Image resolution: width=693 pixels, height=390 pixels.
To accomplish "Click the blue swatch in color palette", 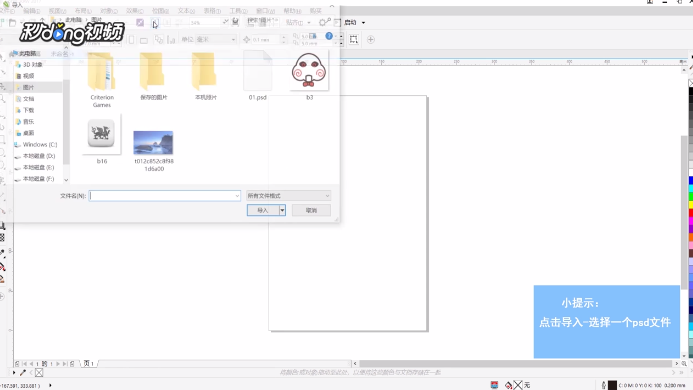I will click(691, 181).
